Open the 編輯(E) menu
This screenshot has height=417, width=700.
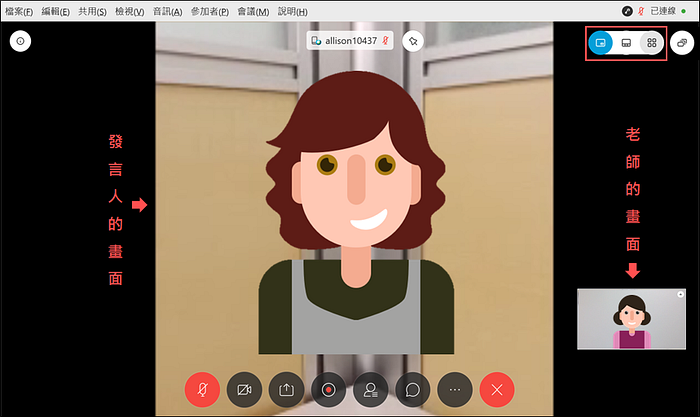[55, 12]
